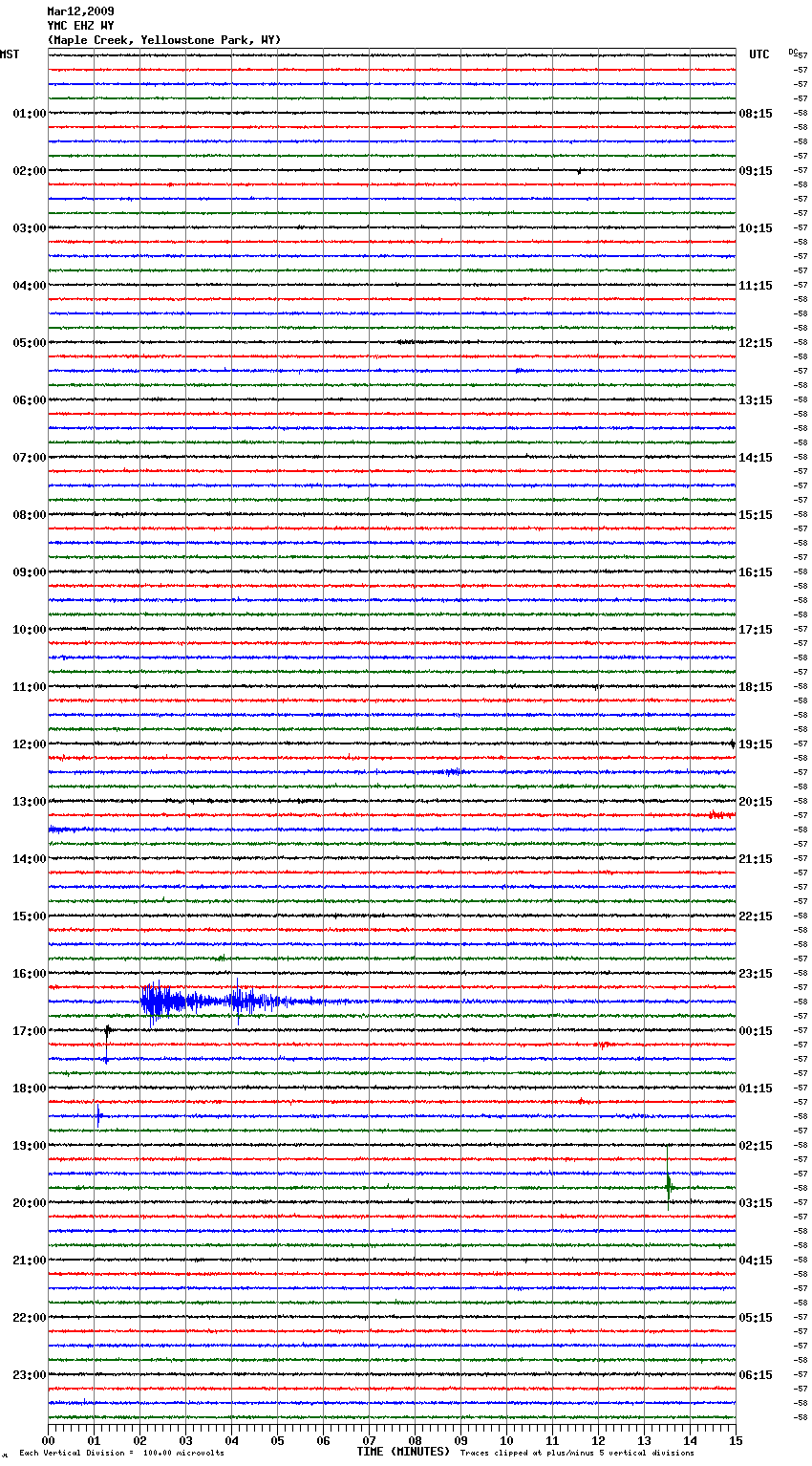This screenshot has width=812, height=1466.
Task: Click the 02:15 UTC time label
Action: pyautogui.click(x=756, y=1146)
